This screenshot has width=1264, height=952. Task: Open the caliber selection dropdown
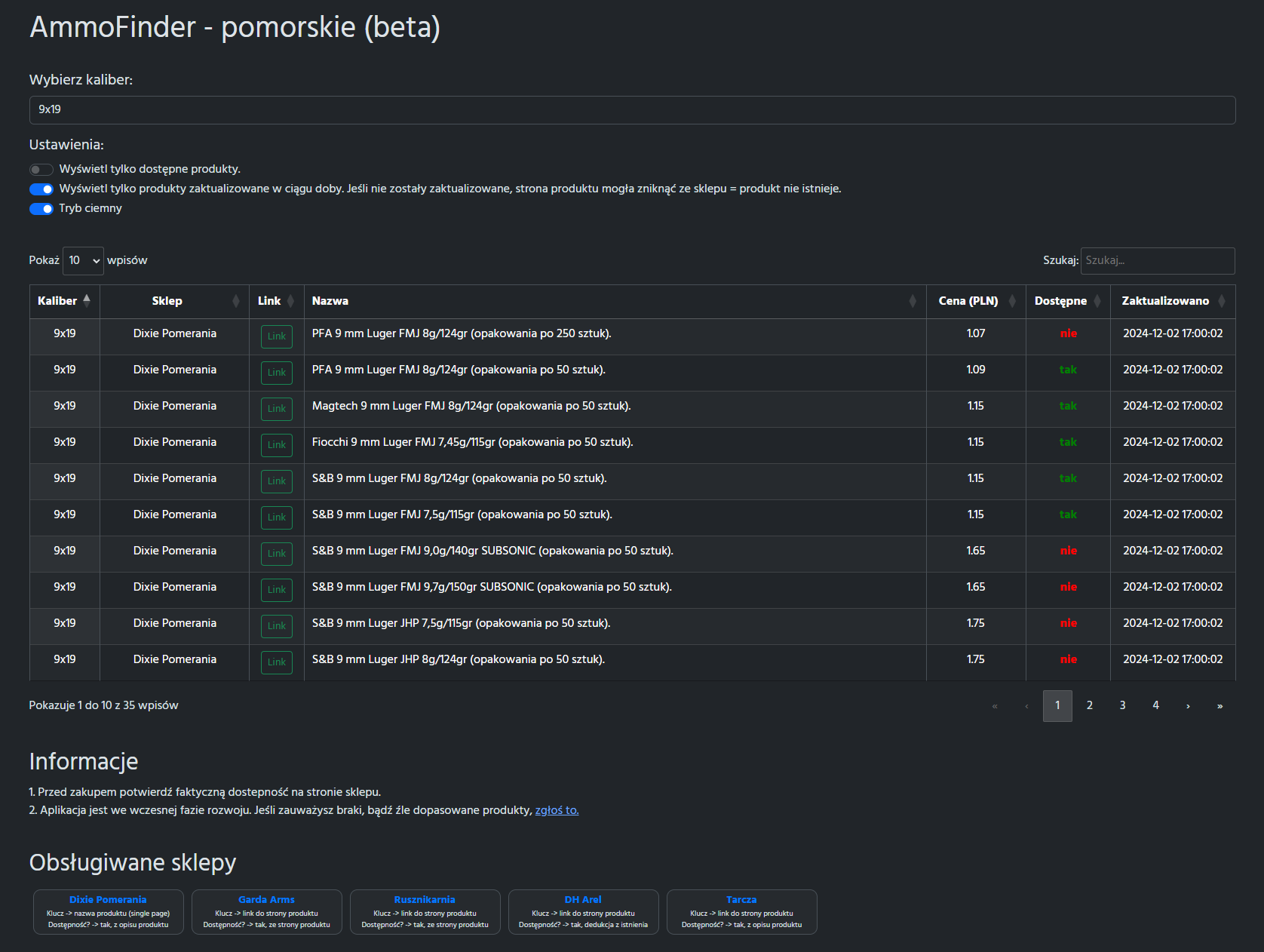(632, 110)
